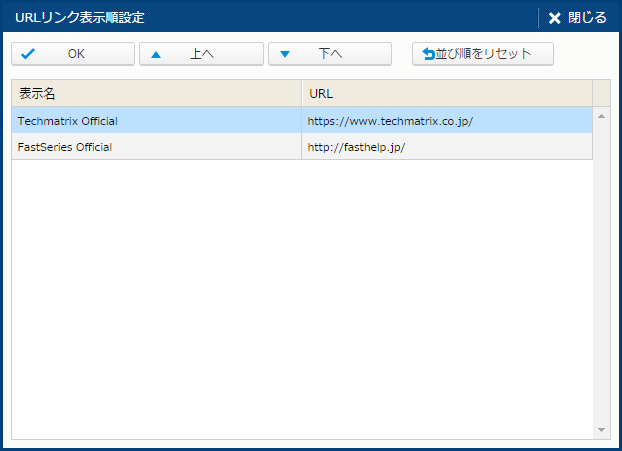Move the selected link down with 下へ
This screenshot has width=622, height=451.
(331, 54)
